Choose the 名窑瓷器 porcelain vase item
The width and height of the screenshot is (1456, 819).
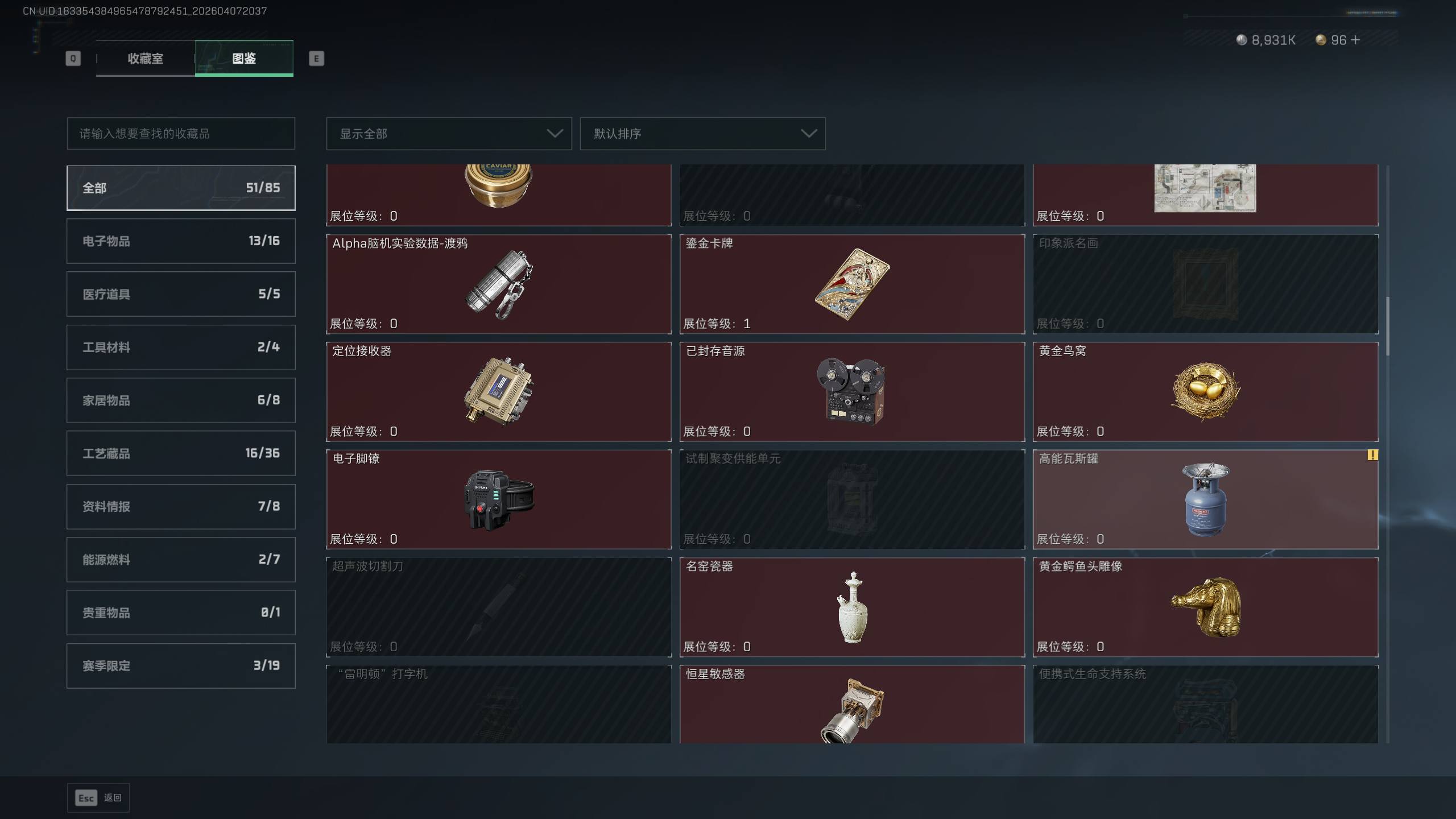852,607
